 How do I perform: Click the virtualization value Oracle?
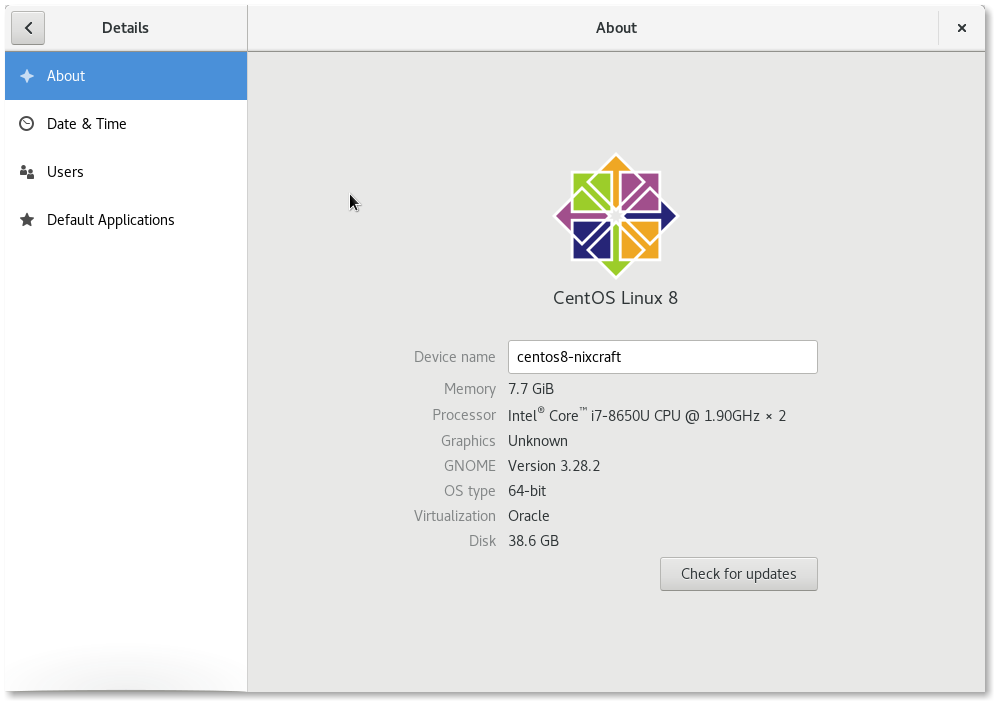pyautogui.click(x=529, y=516)
